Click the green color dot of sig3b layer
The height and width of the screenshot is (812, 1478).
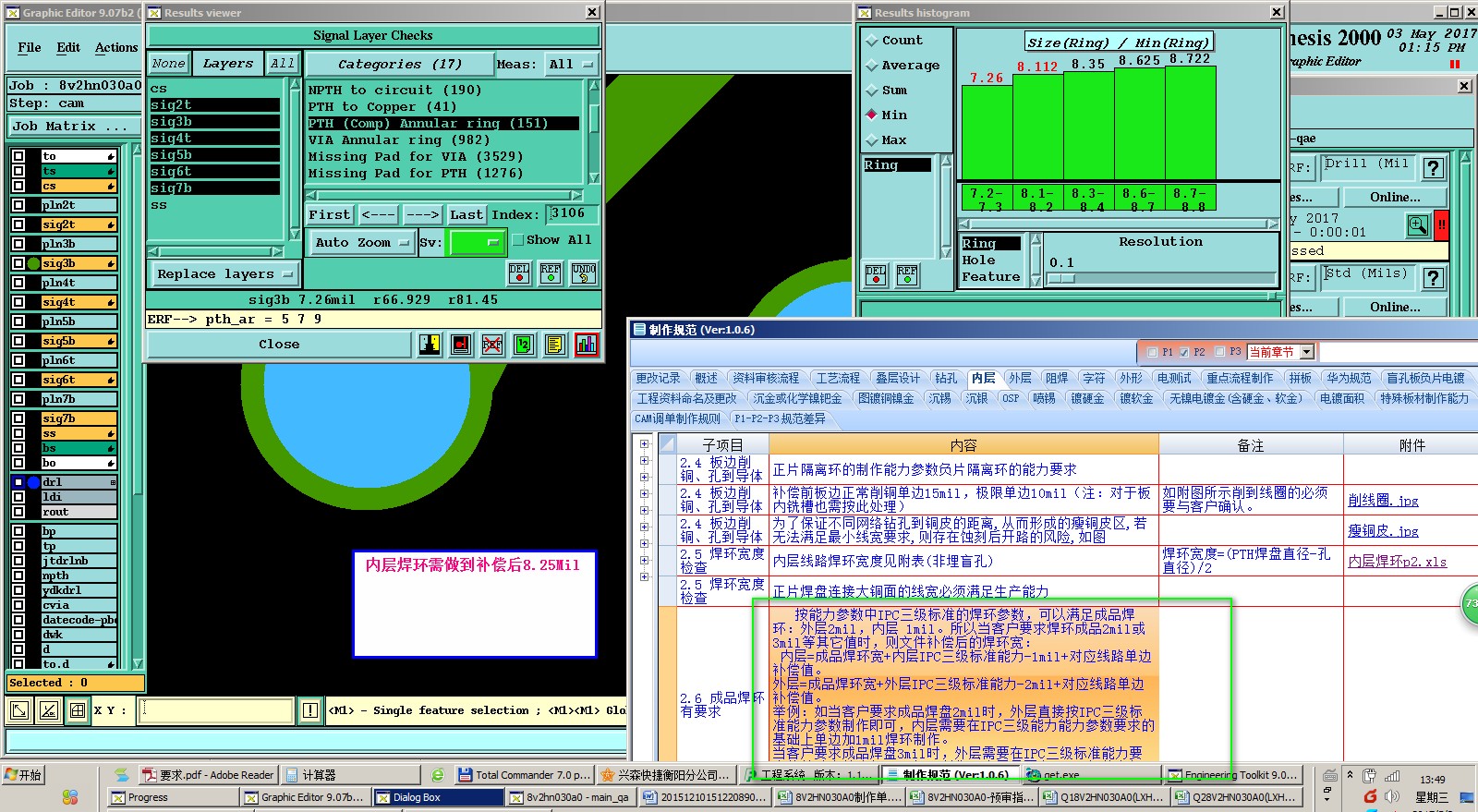pos(34,263)
